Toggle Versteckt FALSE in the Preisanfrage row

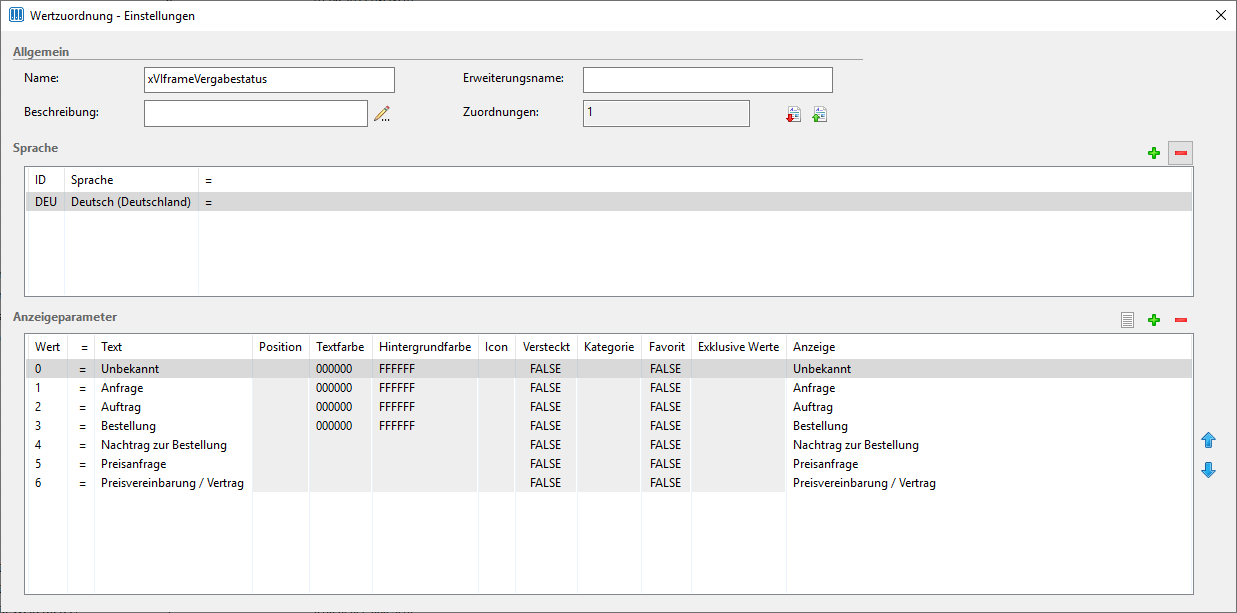545,464
